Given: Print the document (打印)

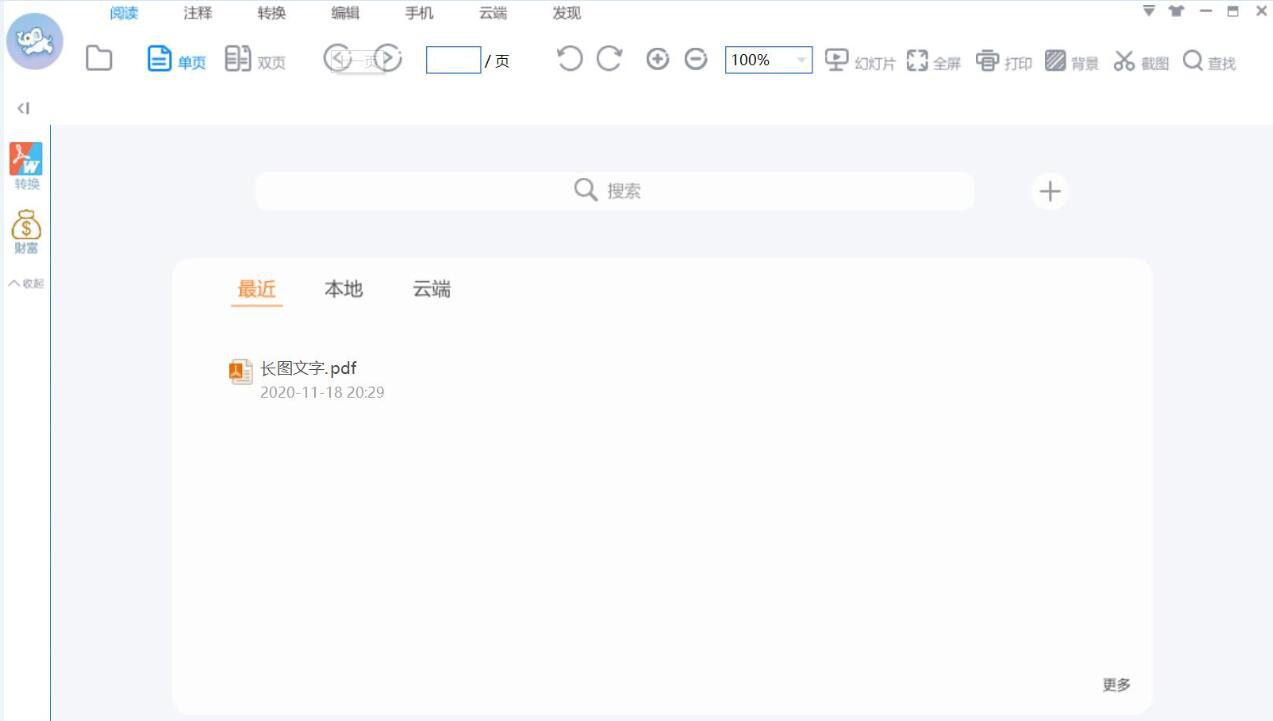Looking at the screenshot, I should click(1004, 61).
